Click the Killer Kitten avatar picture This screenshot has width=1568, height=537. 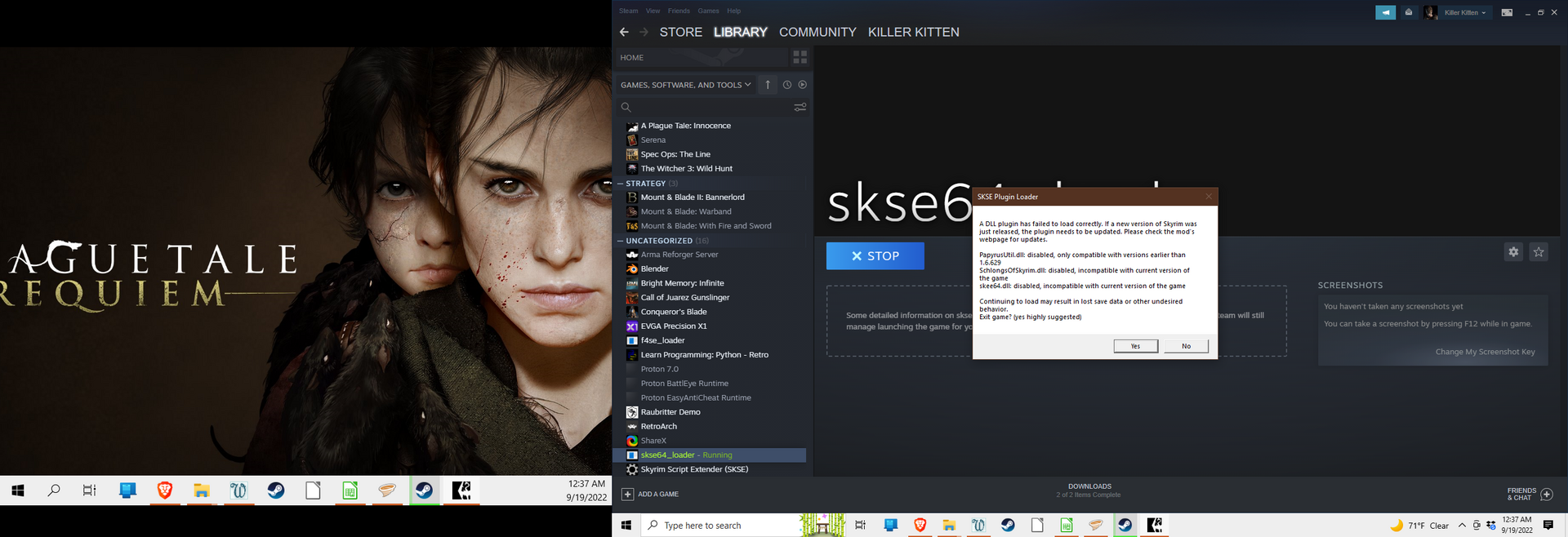pos(1430,12)
